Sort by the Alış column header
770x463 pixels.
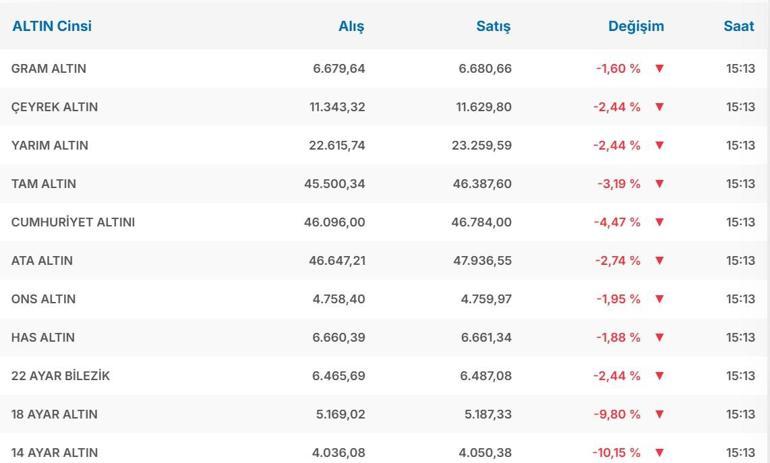click(x=351, y=26)
